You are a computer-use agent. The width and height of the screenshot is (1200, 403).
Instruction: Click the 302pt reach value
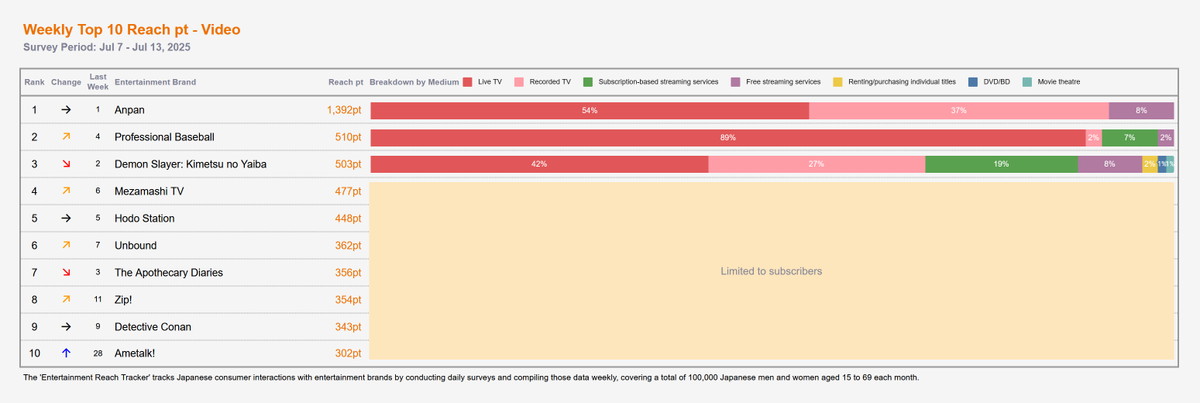click(348, 354)
